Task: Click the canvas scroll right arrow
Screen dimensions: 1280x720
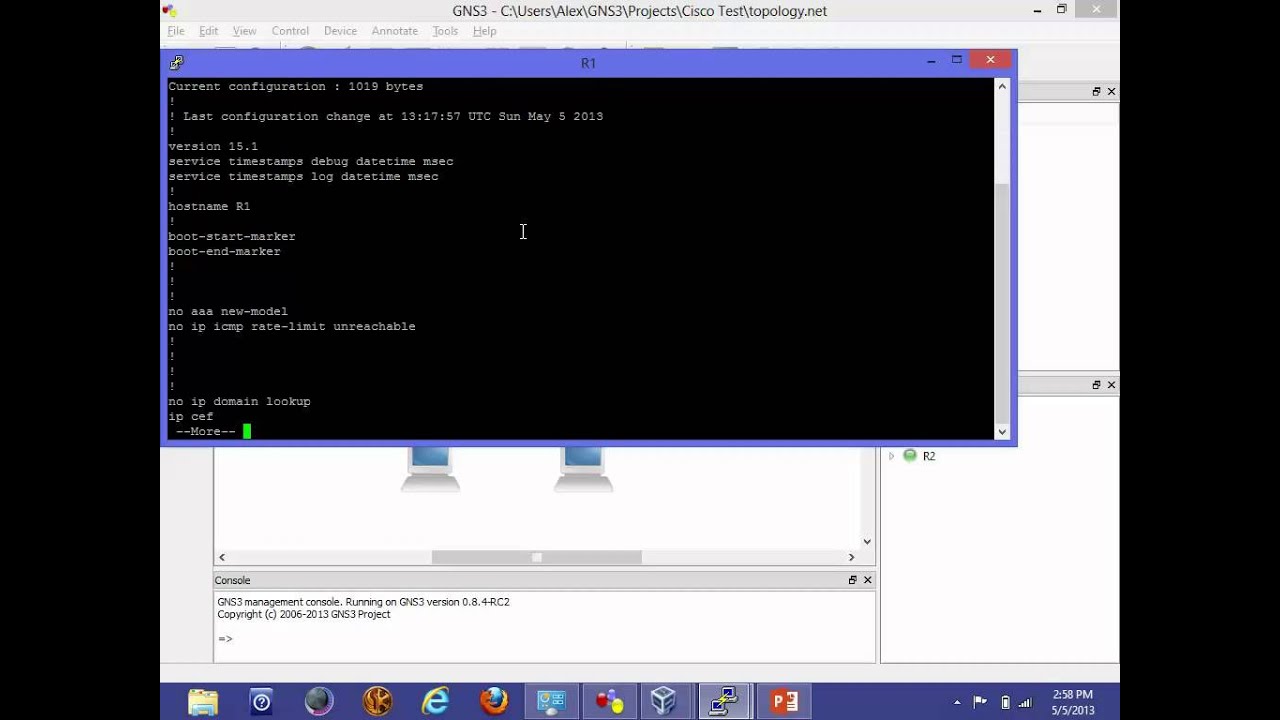Action: pyautogui.click(x=852, y=557)
